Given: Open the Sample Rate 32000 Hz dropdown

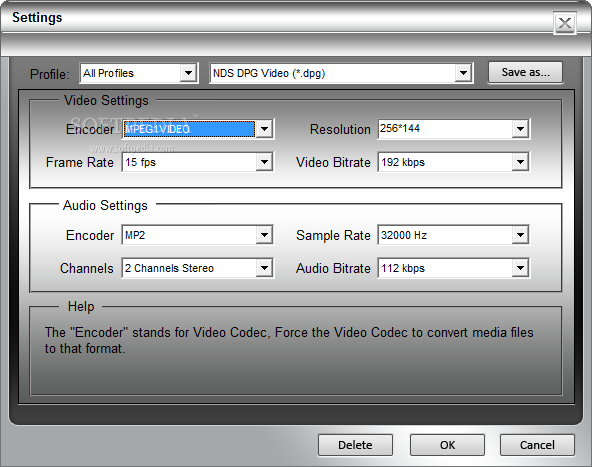Looking at the screenshot, I should pyautogui.click(x=520, y=235).
